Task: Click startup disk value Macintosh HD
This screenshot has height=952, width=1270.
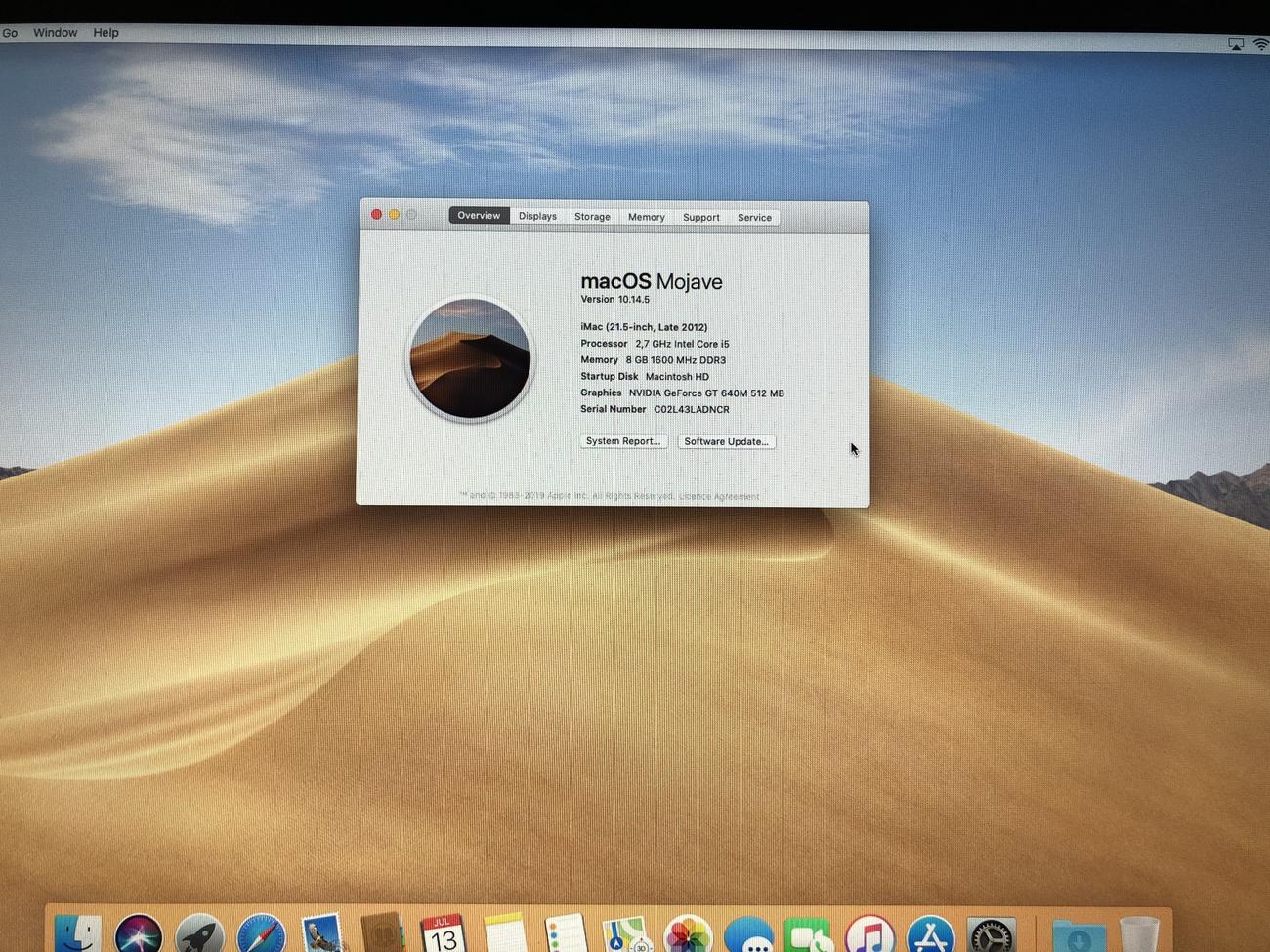Action: coord(677,376)
